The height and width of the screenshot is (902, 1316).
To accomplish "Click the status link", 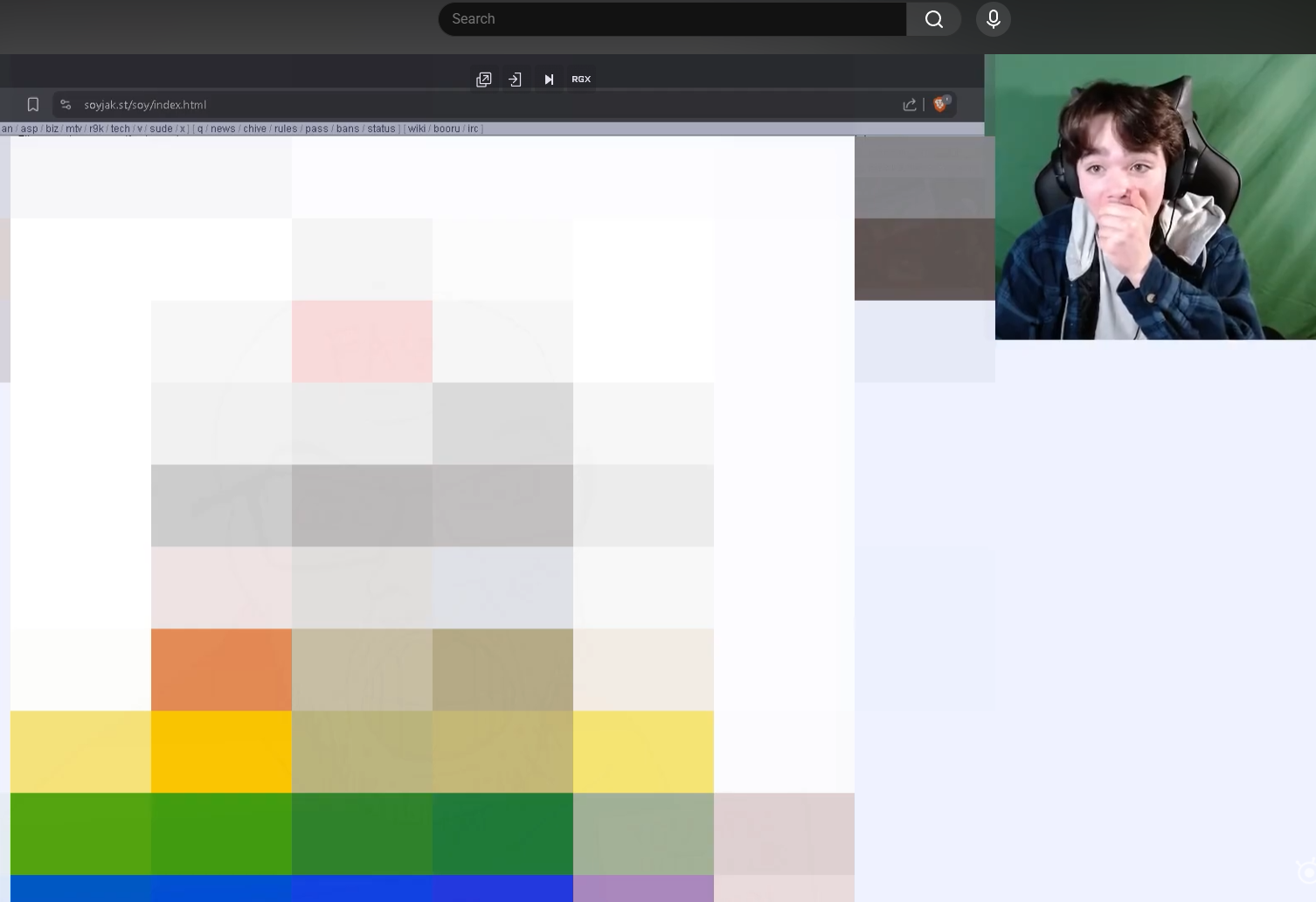I will click(x=381, y=128).
